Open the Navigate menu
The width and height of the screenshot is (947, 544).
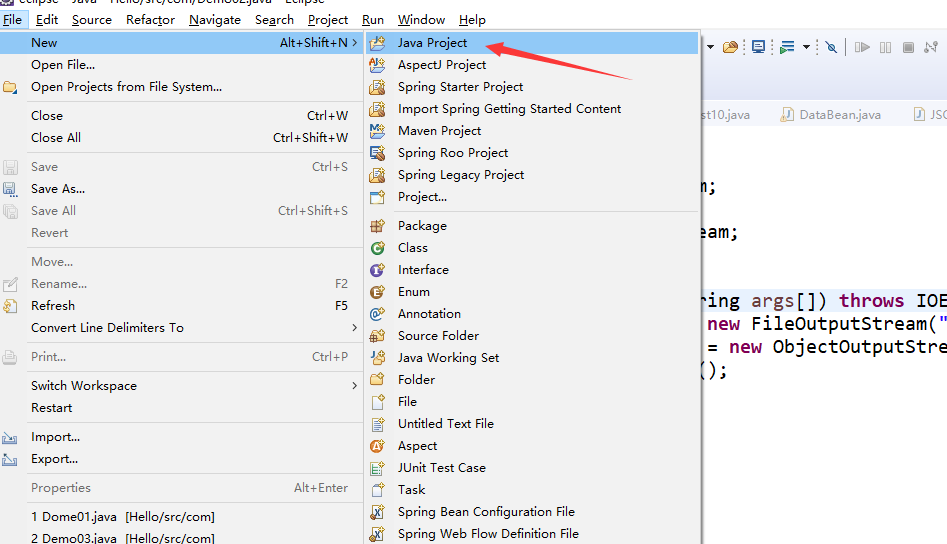[214, 20]
